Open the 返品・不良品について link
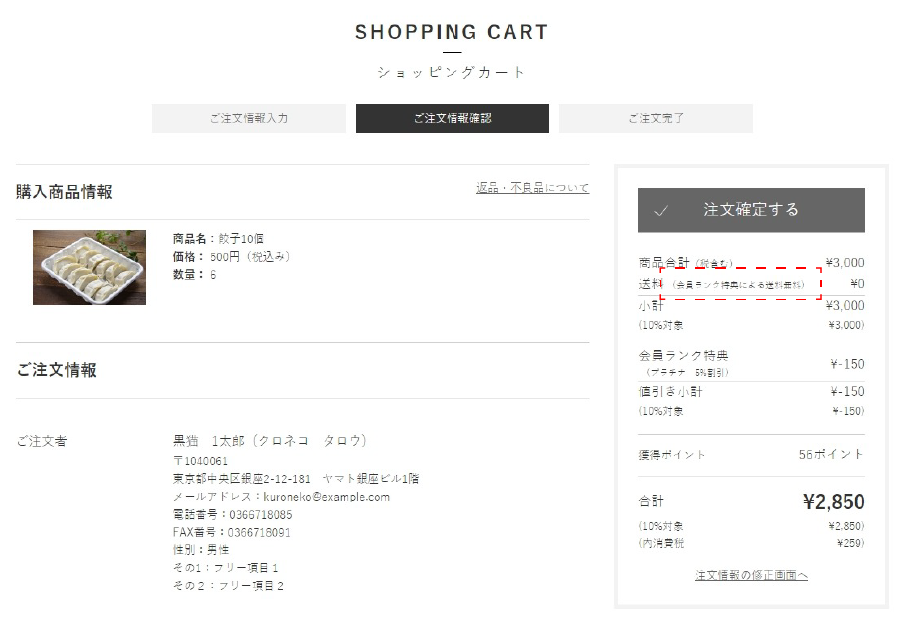This screenshot has height=620, width=900. pyautogui.click(x=532, y=188)
